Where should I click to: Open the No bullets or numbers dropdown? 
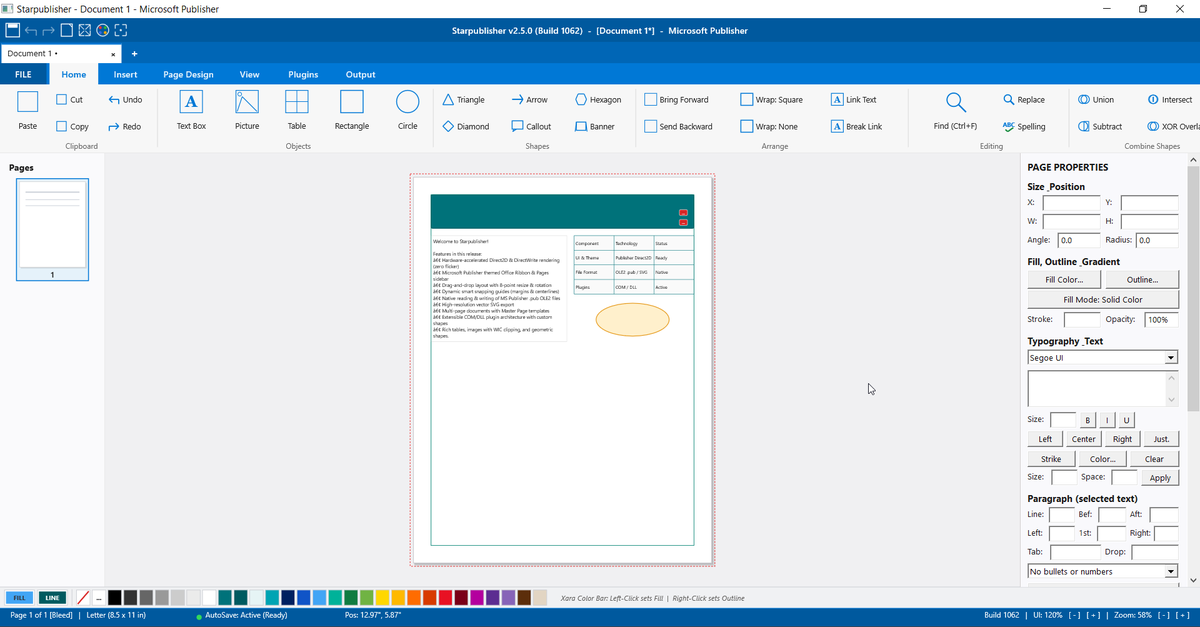click(x=1103, y=571)
